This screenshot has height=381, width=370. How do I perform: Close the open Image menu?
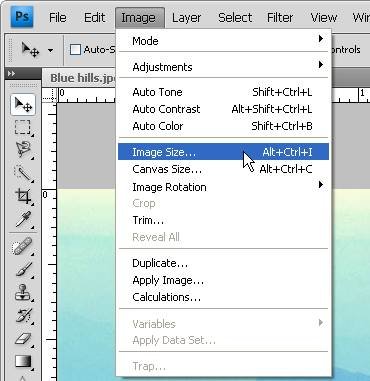[139, 18]
